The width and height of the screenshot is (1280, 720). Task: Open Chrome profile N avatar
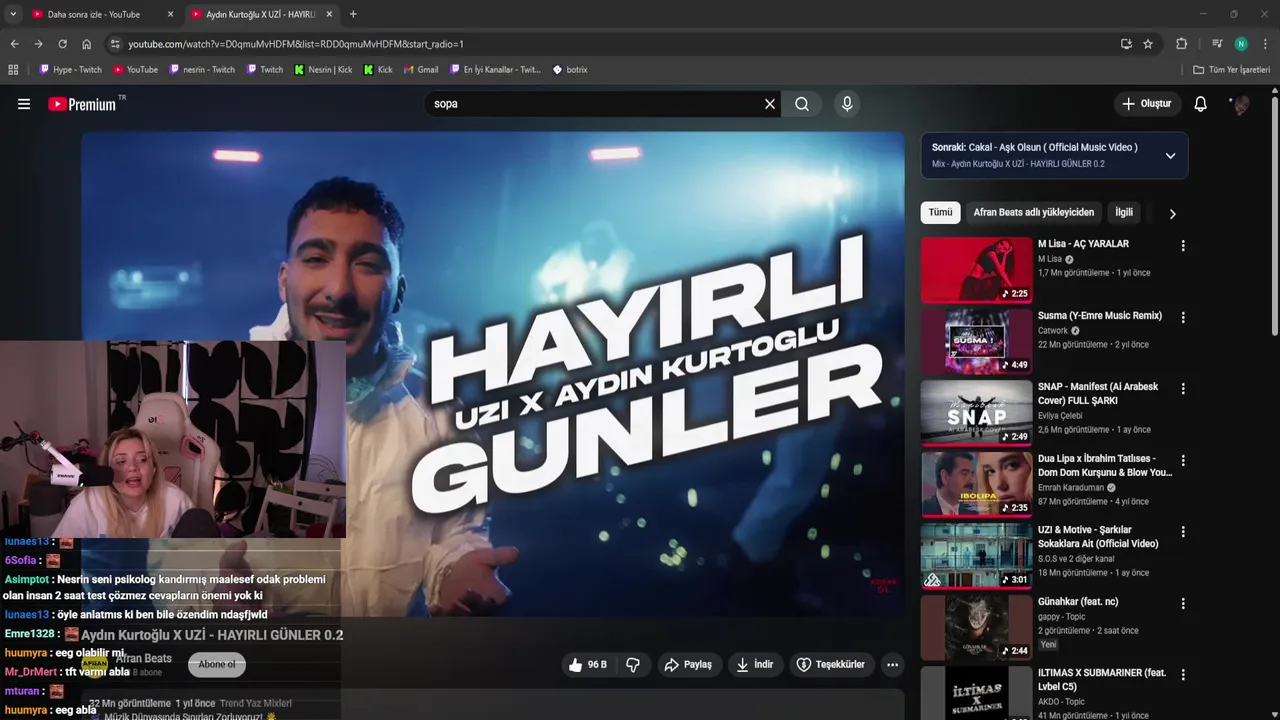1241,44
